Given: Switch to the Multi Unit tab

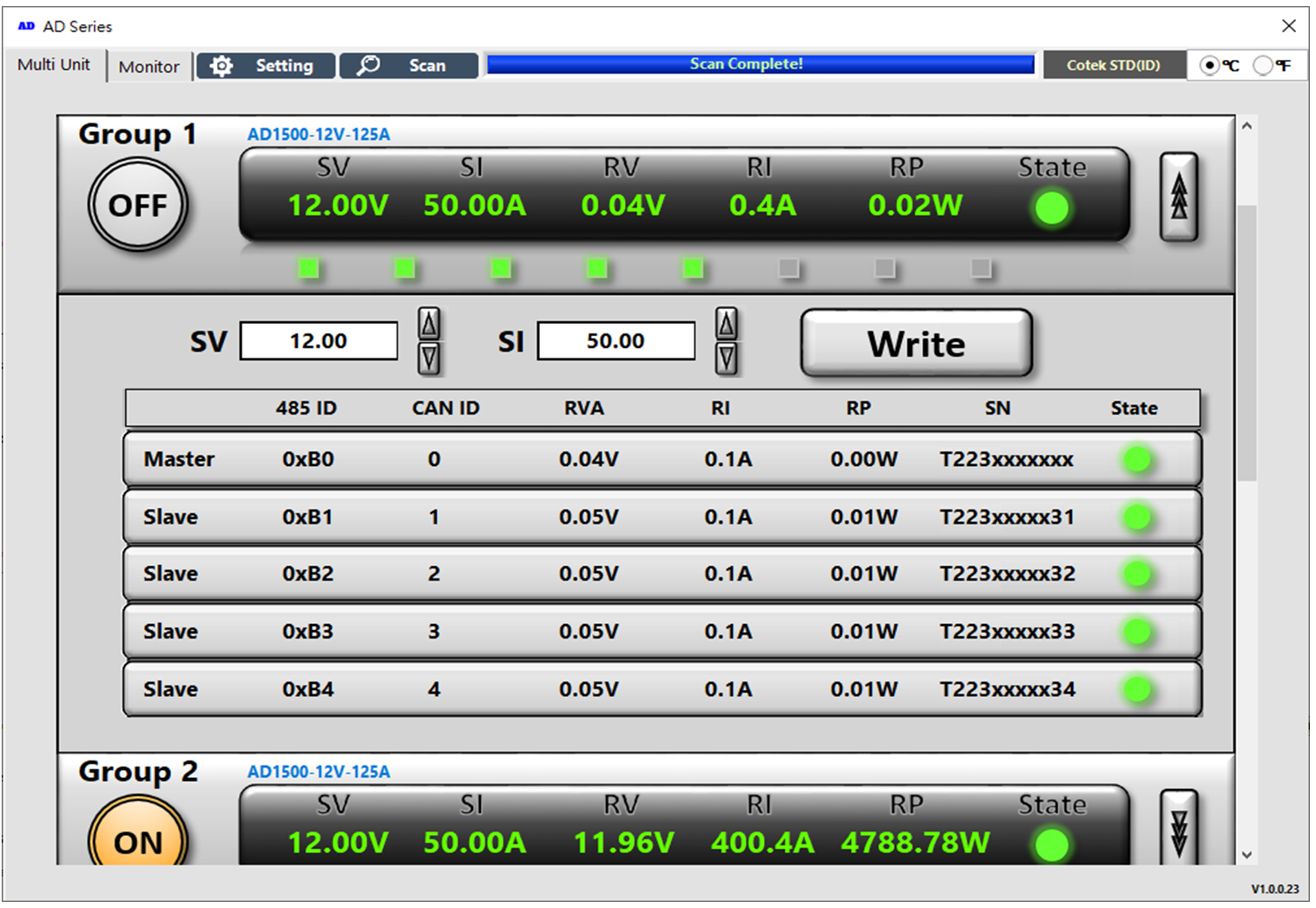Looking at the screenshot, I should point(54,65).
